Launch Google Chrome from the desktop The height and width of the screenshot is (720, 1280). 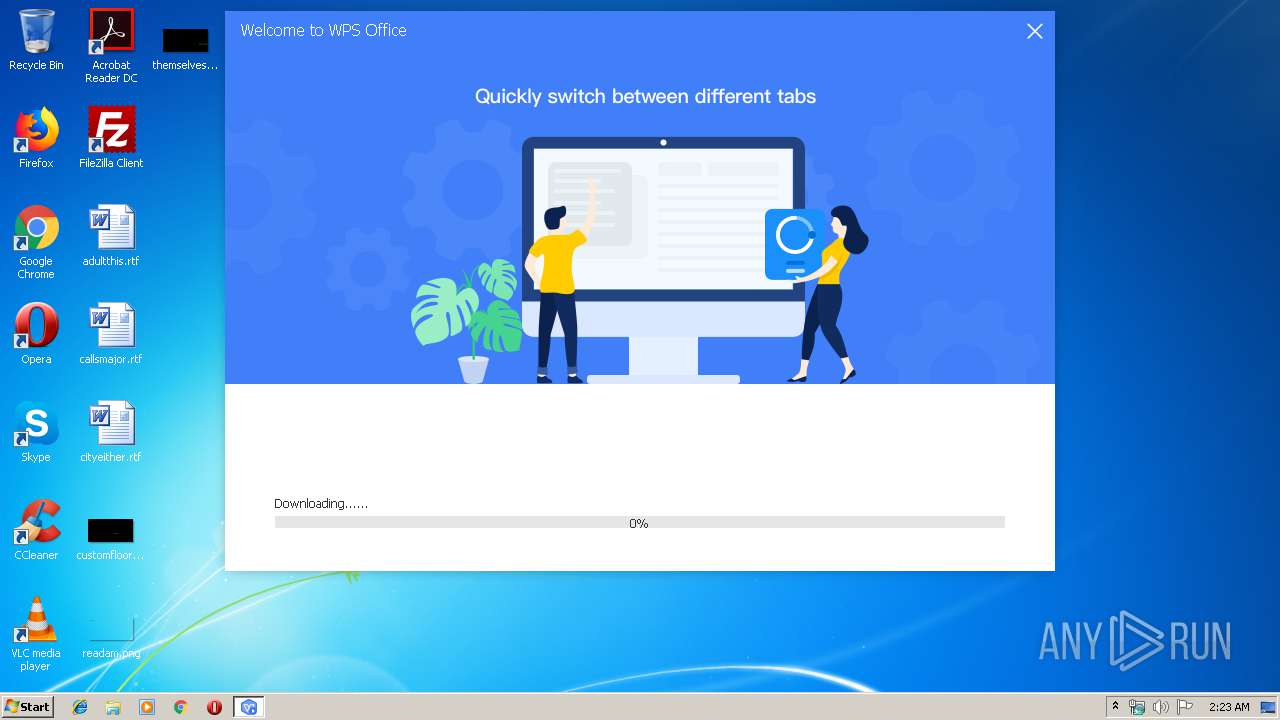(36, 242)
